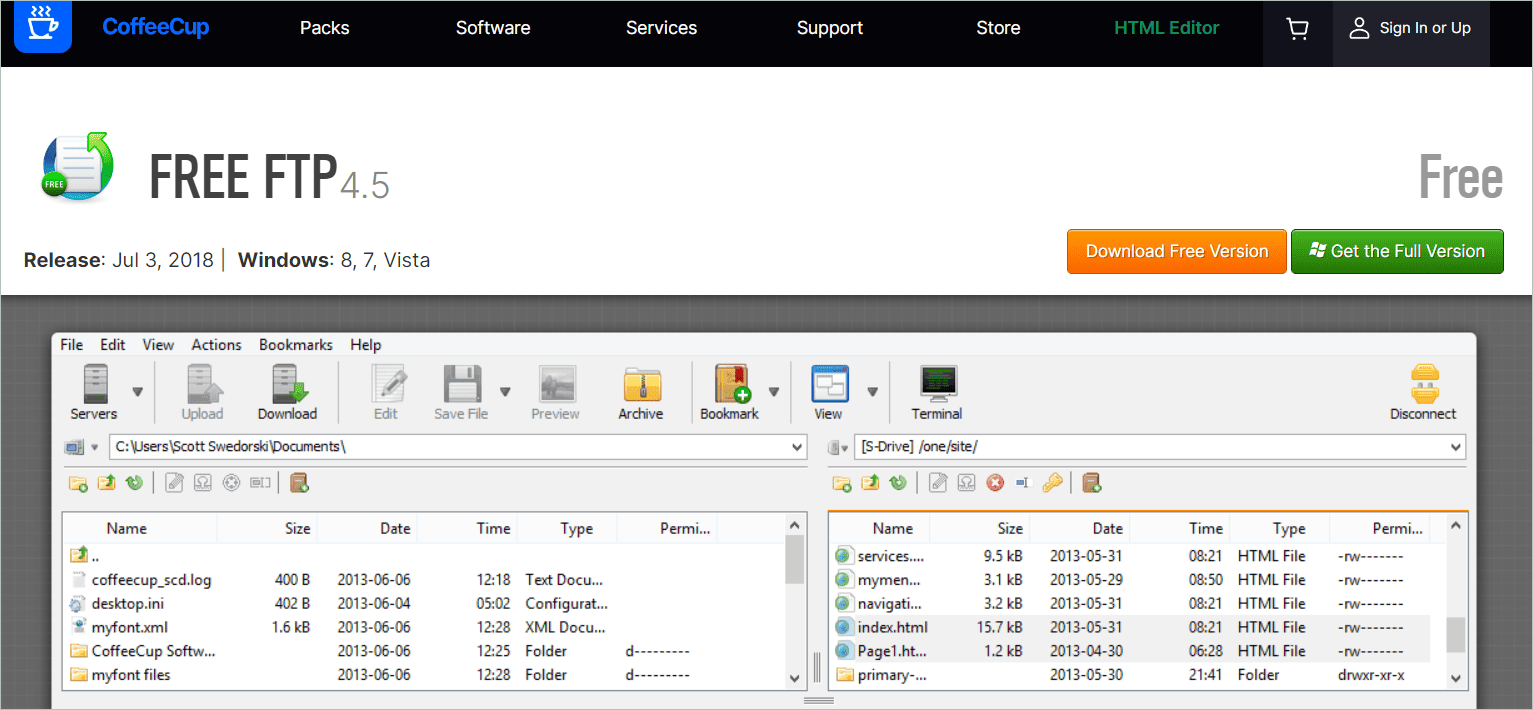
Task: Open the Services navigation link
Action: (x=662, y=28)
